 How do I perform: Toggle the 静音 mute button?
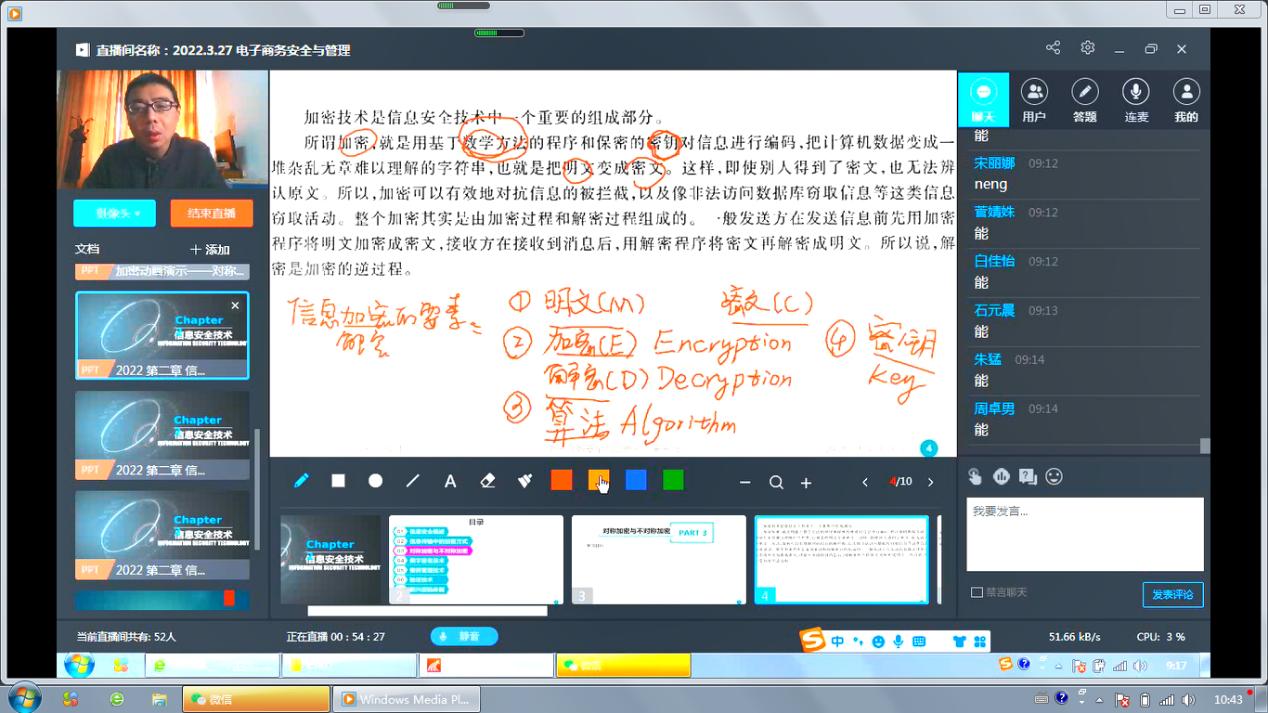pyautogui.click(x=463, y=636)
